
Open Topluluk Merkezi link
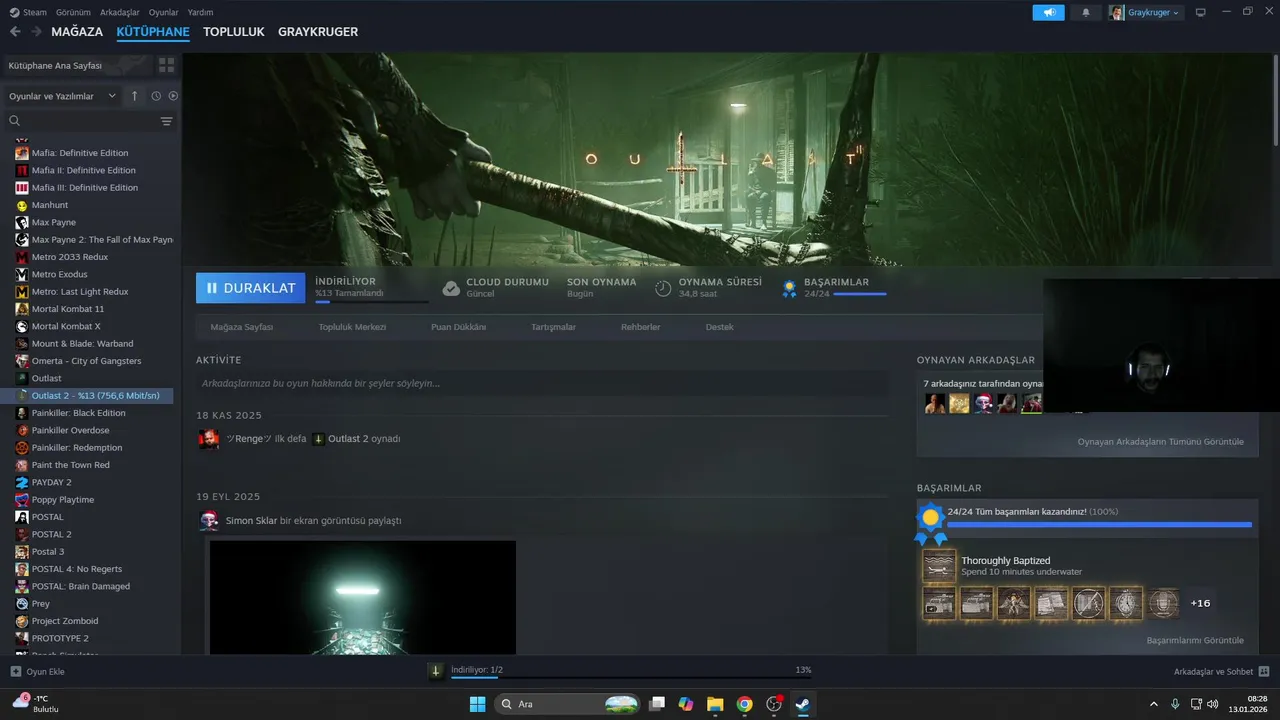tap(352, 327)
